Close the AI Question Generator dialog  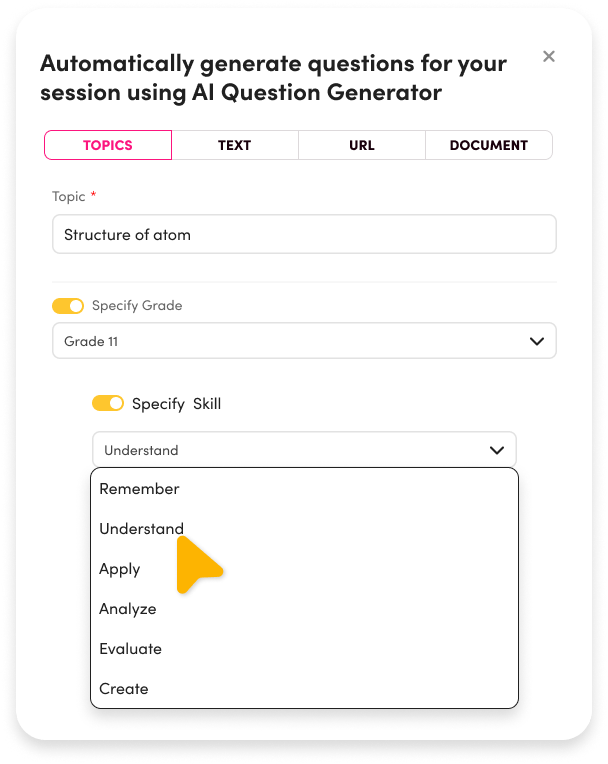(549, 57)
